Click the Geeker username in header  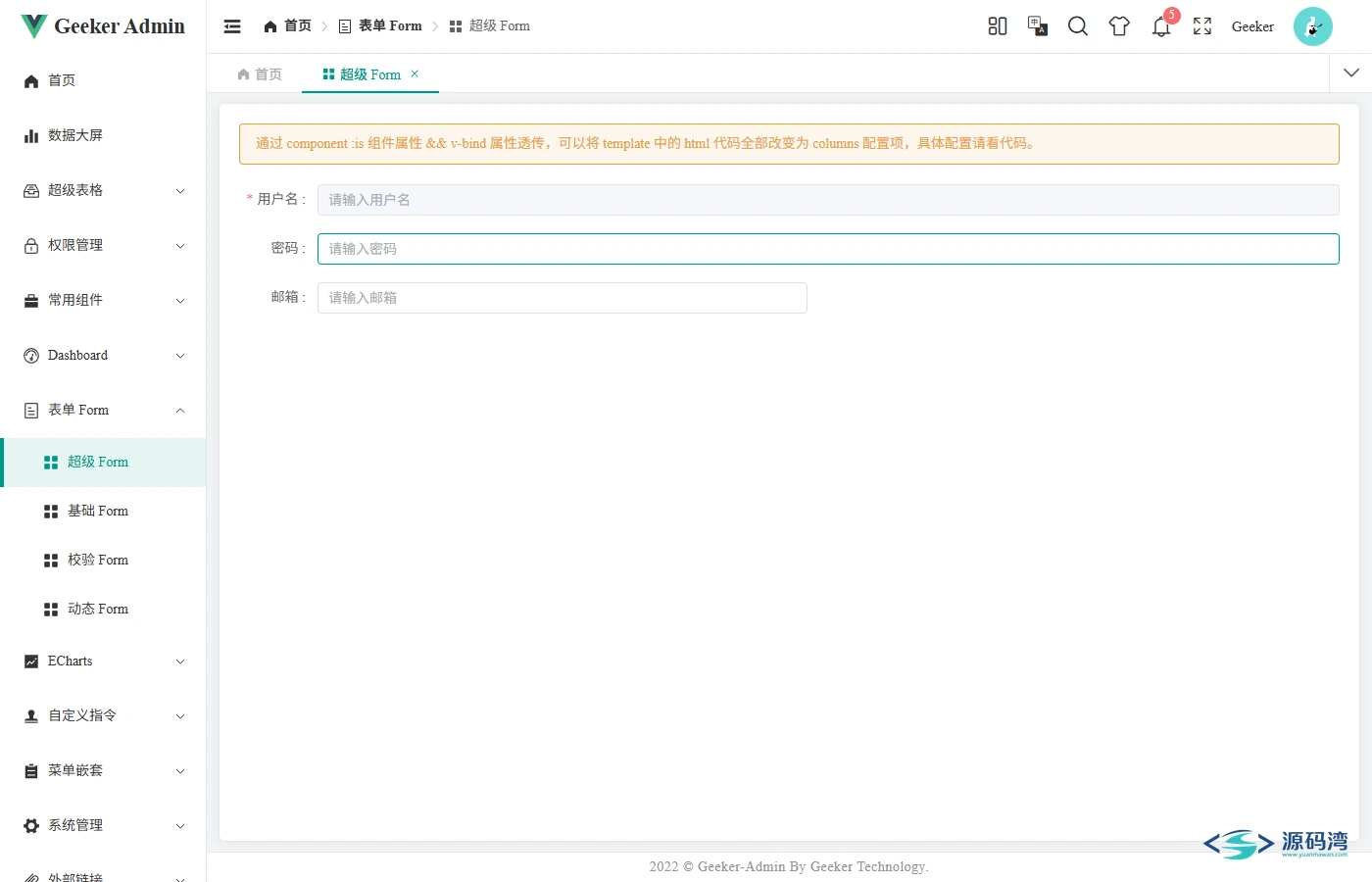(1252, 26)
